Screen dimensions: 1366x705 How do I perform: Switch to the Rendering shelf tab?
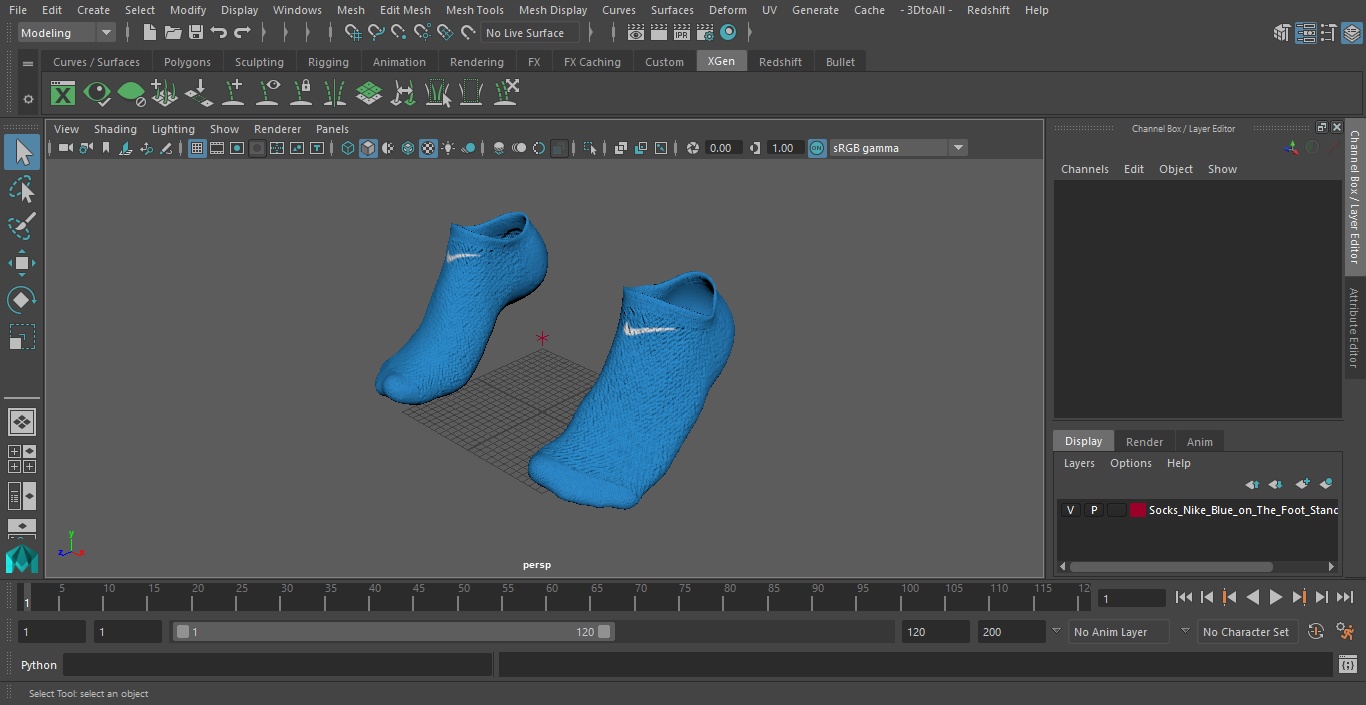pyautogui.click(x=476, y=62)
